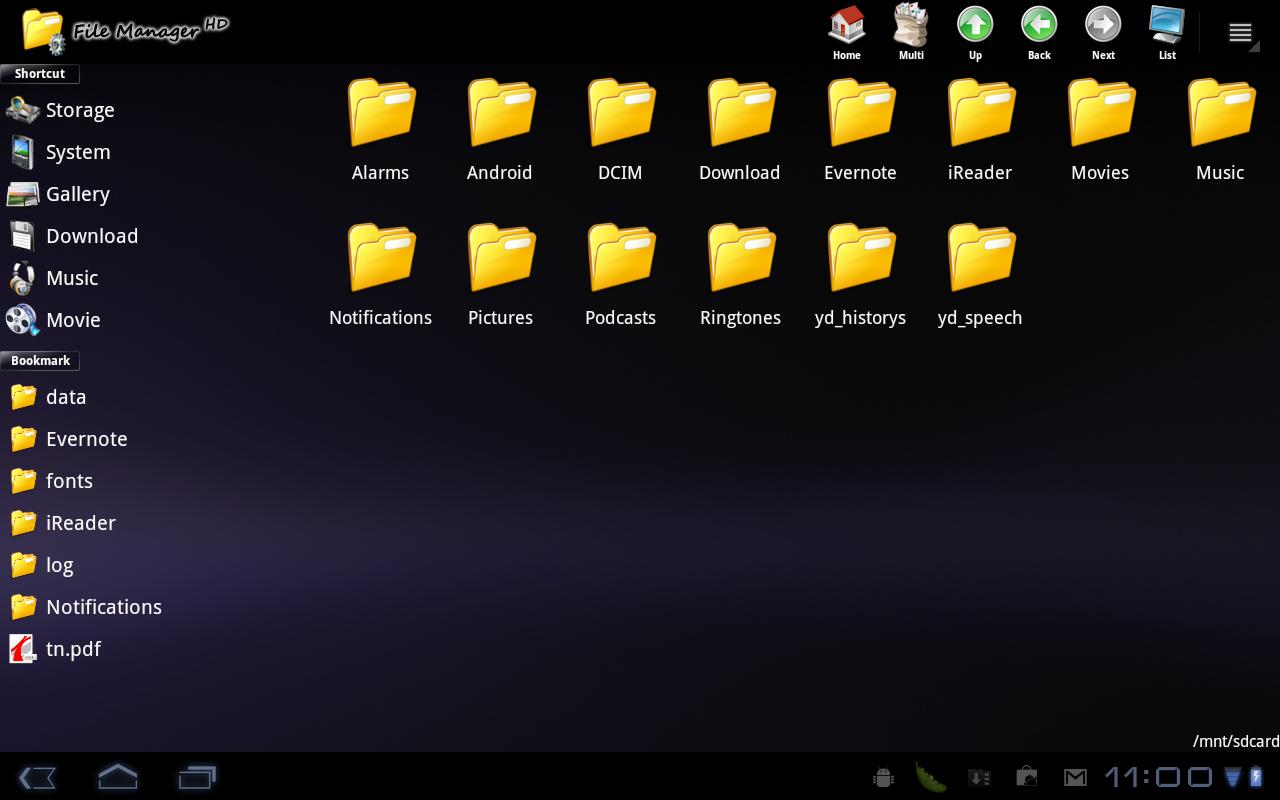The width and height of the screenshot is (1280, 800).
Task: Tap the recent apps button in system bar
Action: point(196,777)
